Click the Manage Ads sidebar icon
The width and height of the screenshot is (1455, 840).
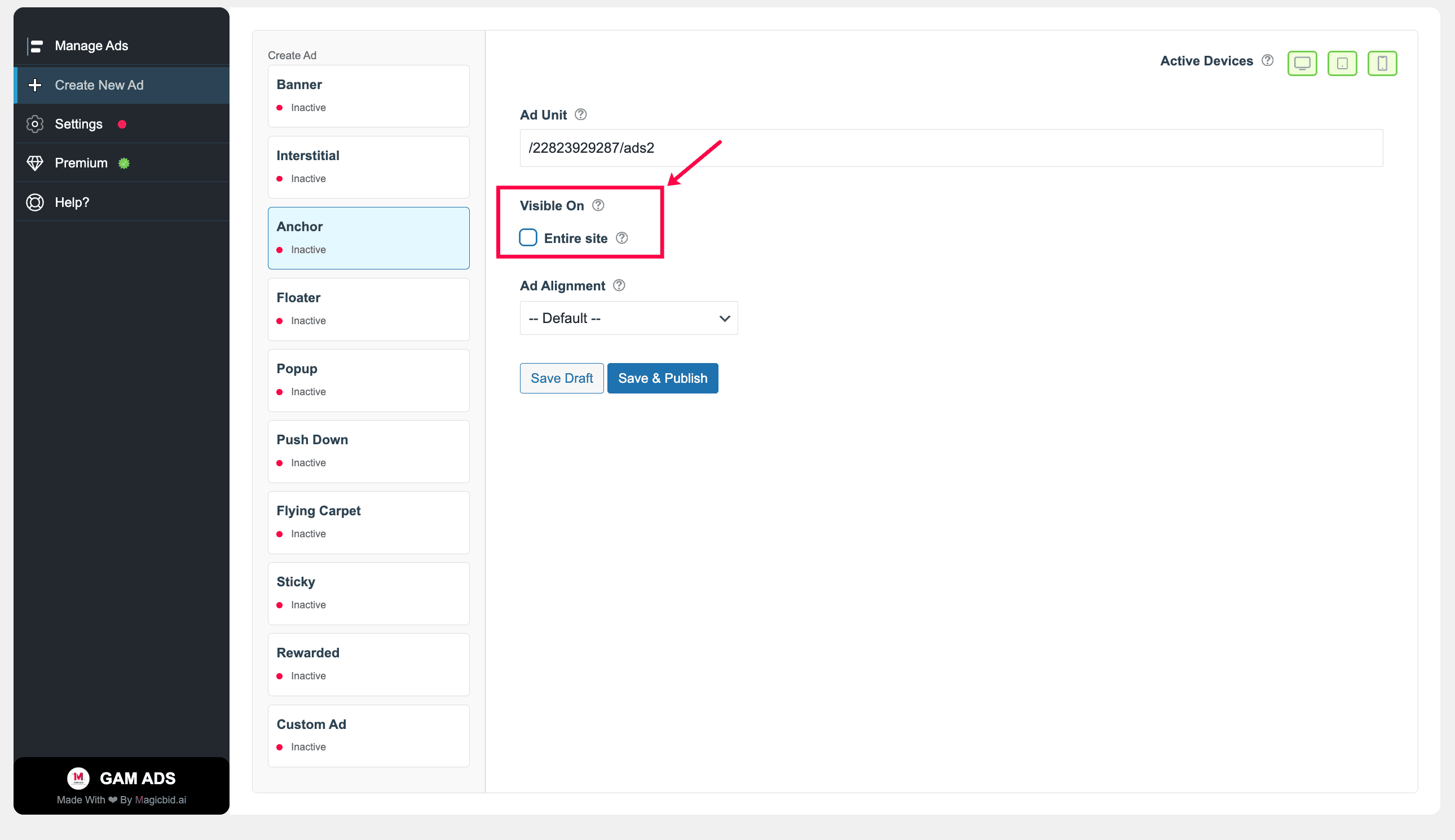(35, 46)
